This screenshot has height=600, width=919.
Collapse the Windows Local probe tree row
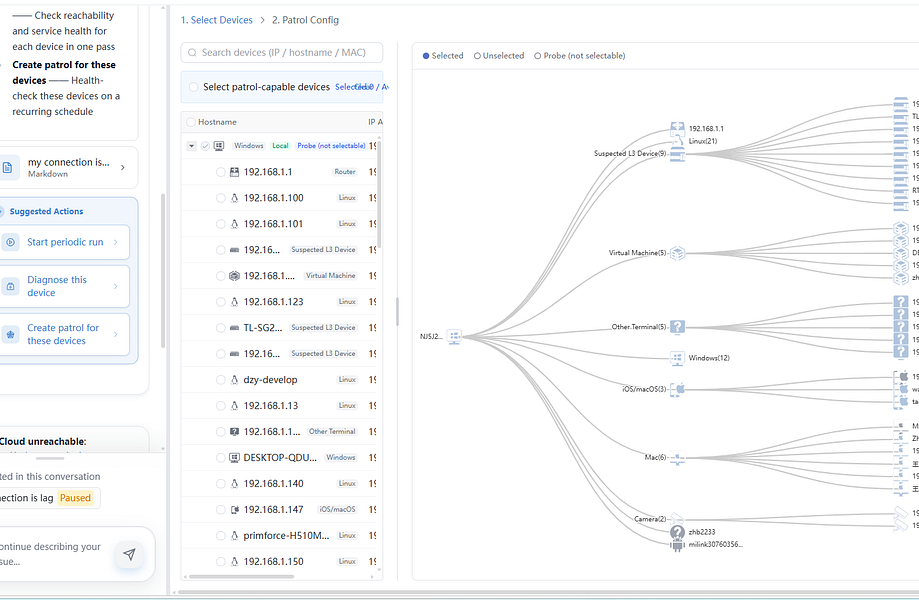tap(191, 146)
